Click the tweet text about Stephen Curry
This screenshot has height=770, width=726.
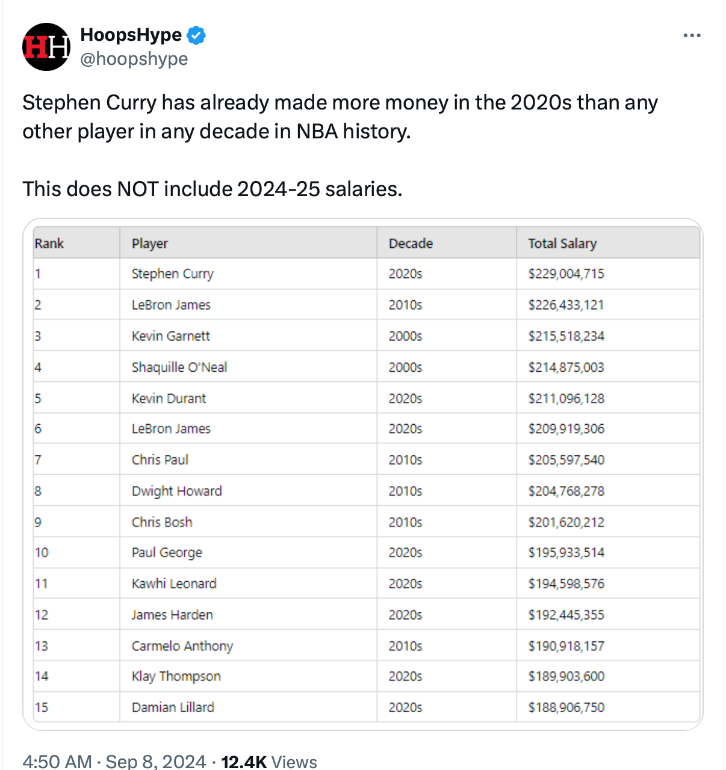coord(340,117)
